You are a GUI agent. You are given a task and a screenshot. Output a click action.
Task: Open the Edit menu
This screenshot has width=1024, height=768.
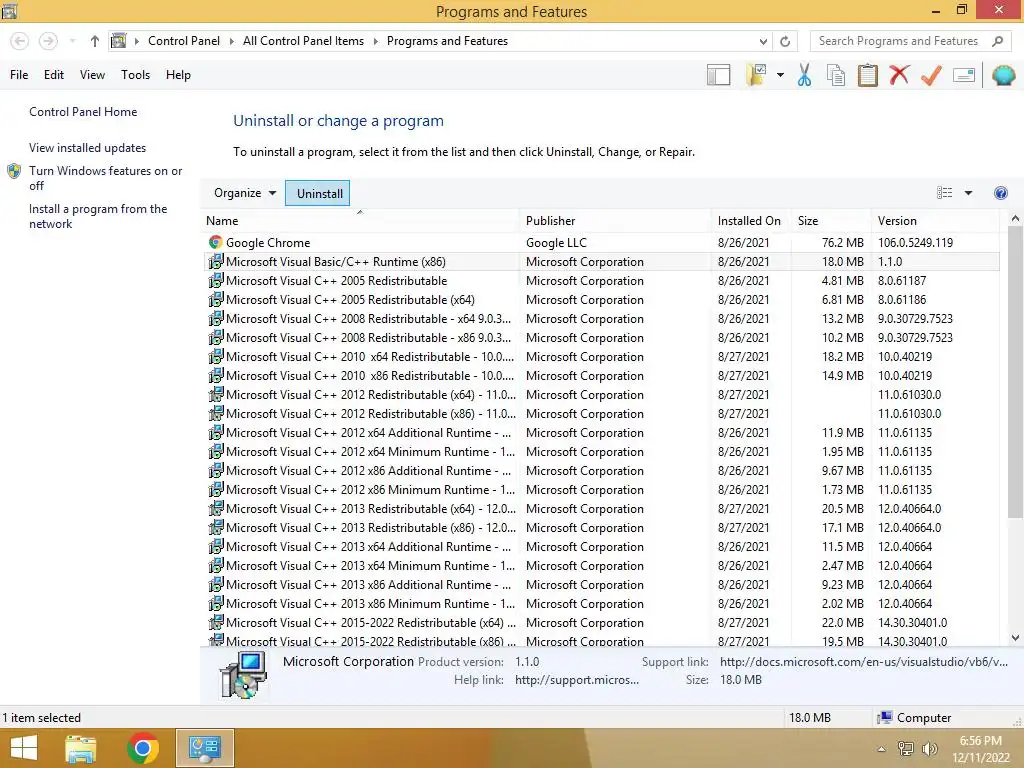point(54,75)
